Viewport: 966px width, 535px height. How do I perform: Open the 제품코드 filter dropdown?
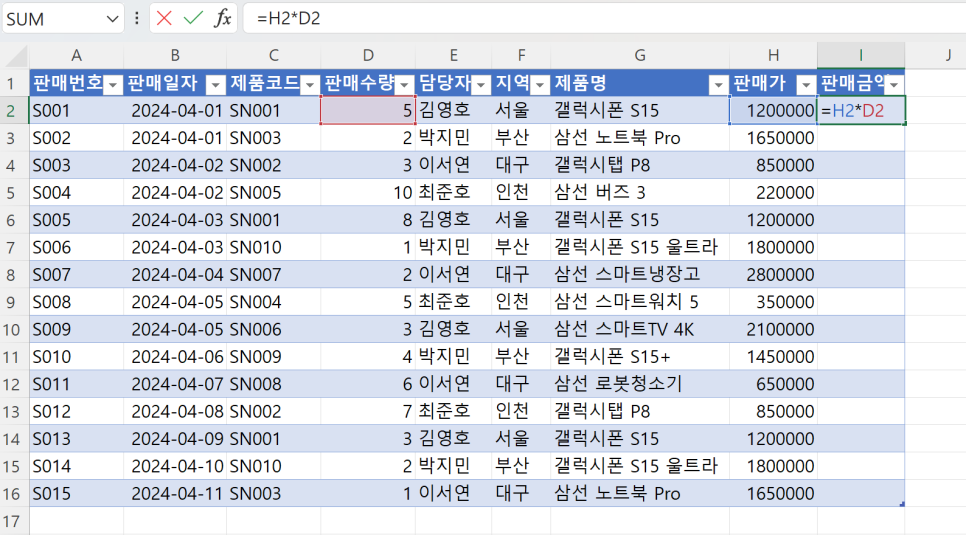[310, 84]
